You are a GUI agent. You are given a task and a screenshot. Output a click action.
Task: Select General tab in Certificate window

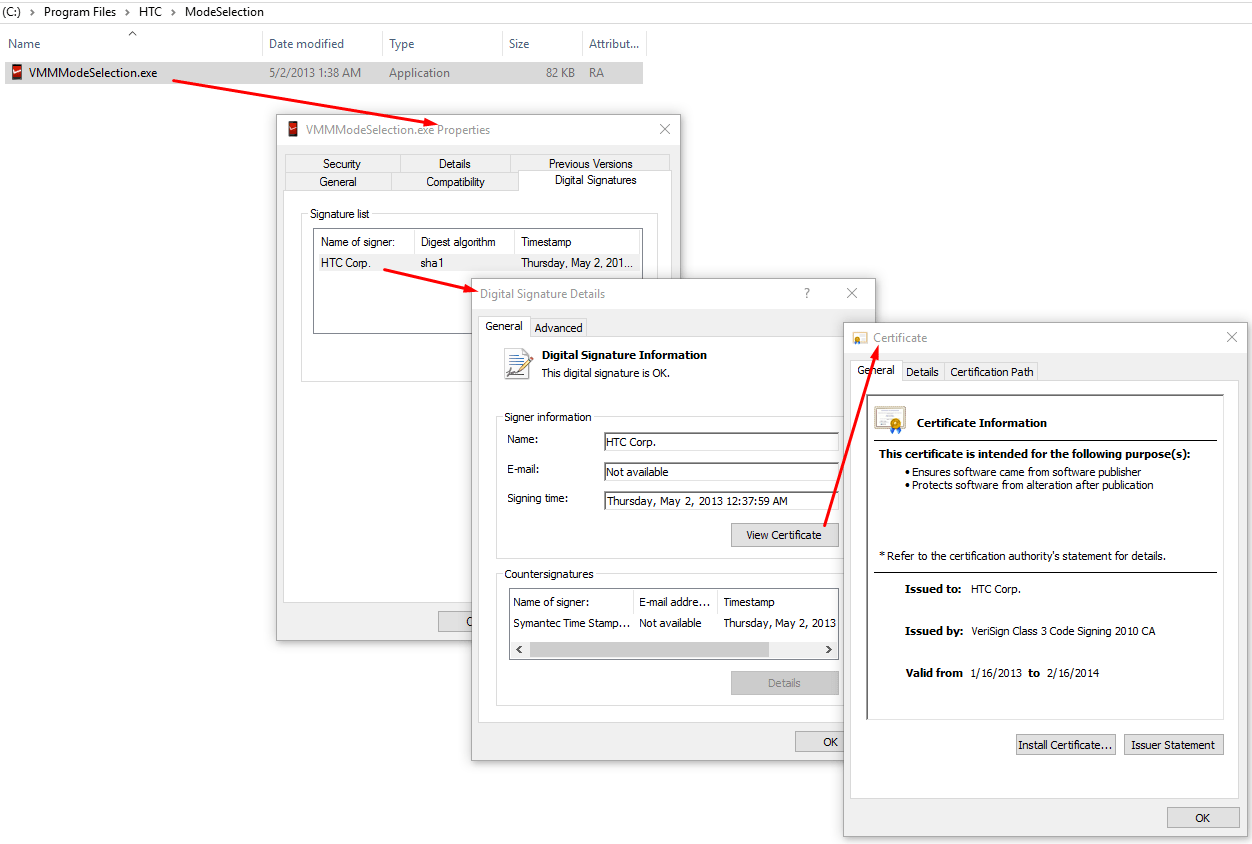click(x=876, y=370)
